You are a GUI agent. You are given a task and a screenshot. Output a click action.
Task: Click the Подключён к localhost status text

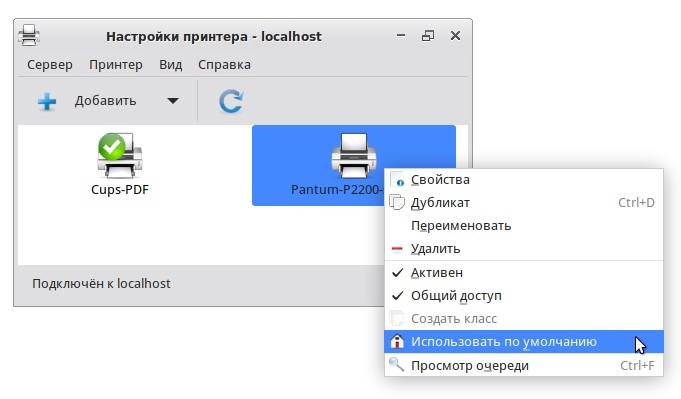point(101,284)
